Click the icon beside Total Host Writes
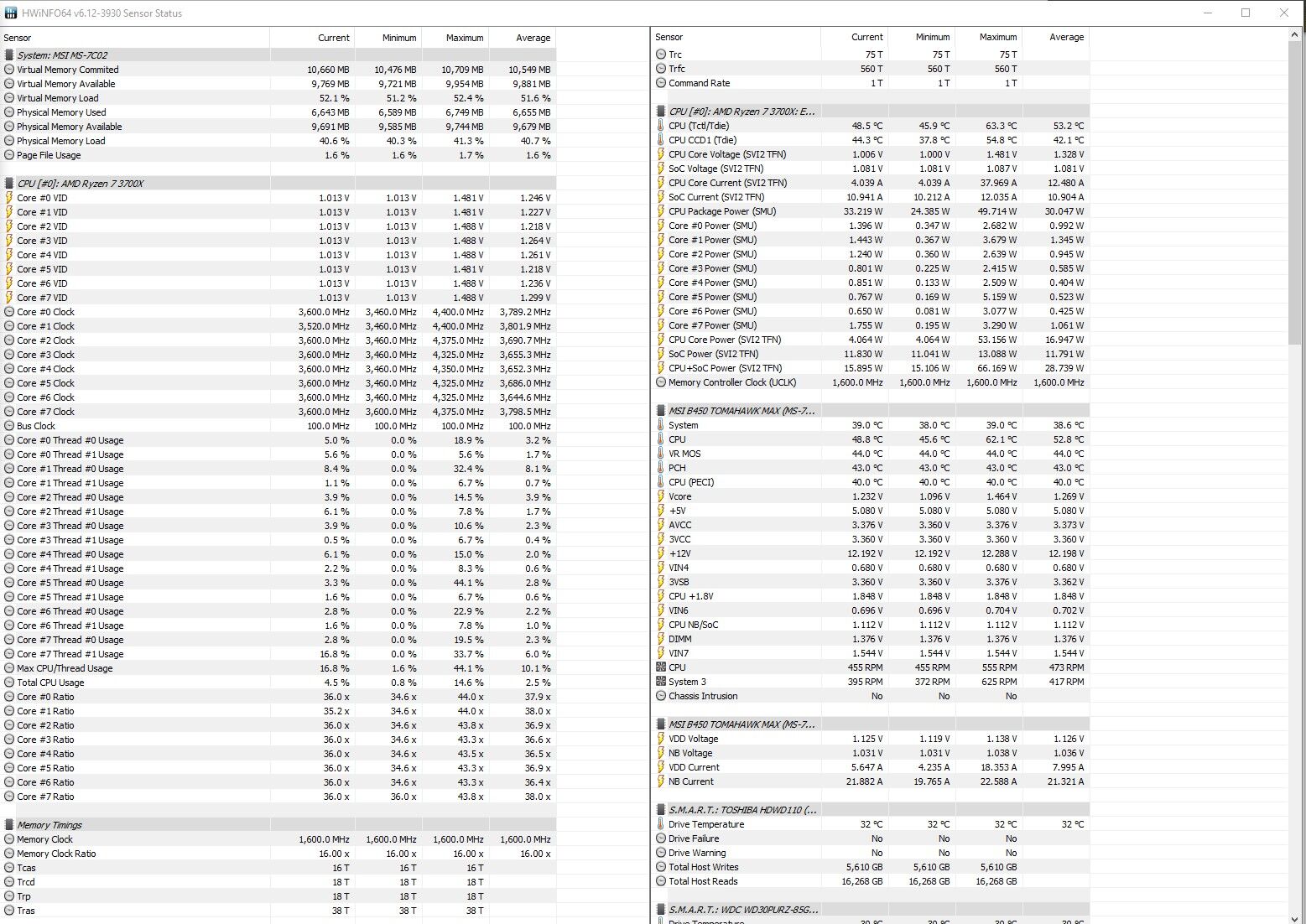This screenshot has width=1306, height=924. [661, 867]
